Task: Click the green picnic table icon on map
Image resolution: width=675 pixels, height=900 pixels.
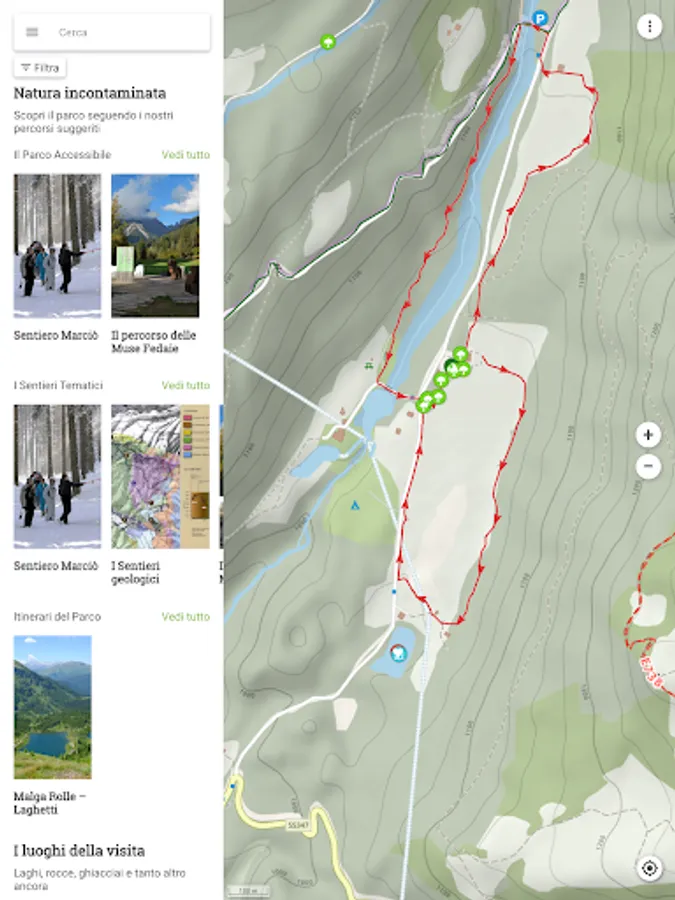Action: (368, 364)
